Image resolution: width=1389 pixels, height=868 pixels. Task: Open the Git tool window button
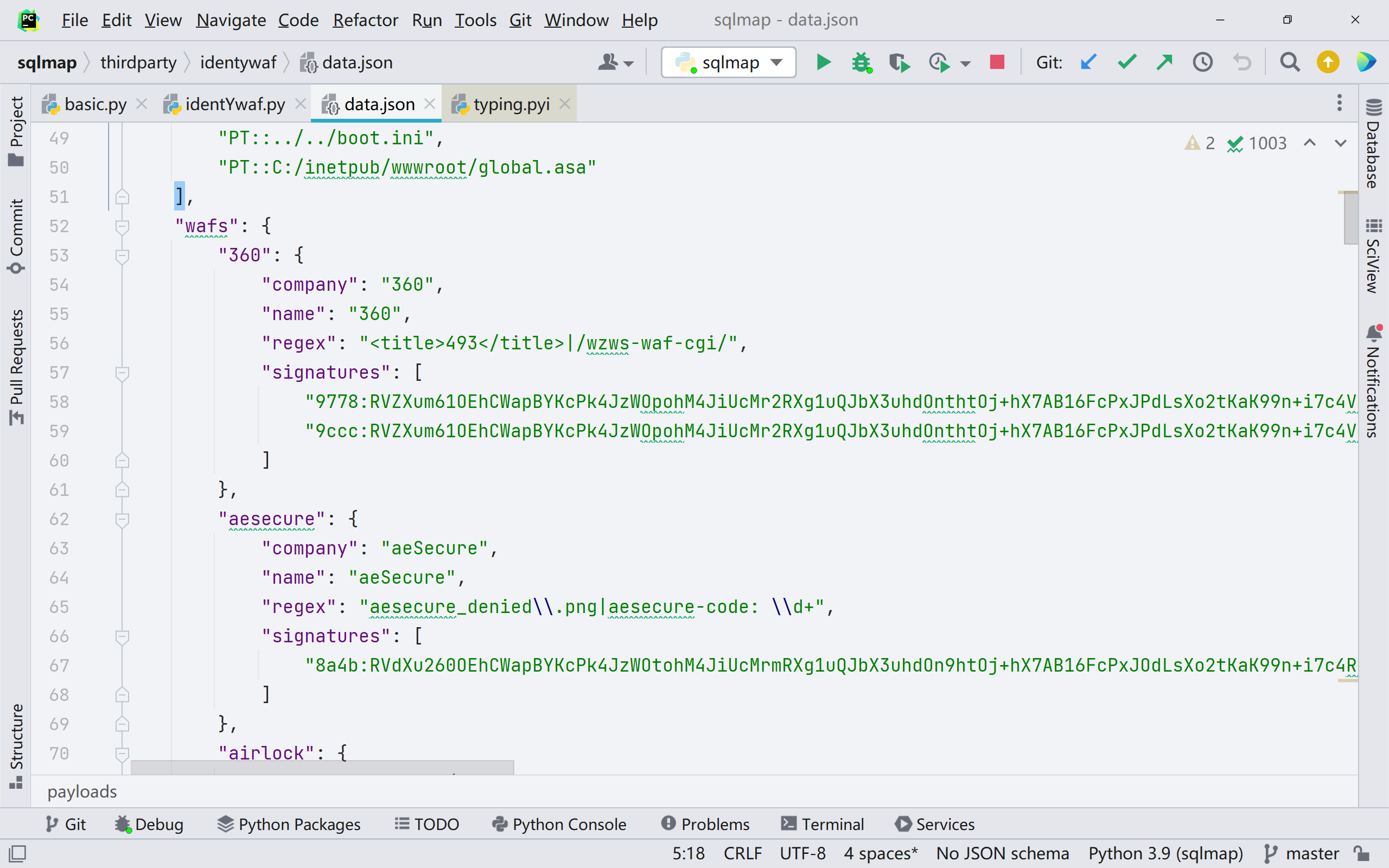click(66, 825)
